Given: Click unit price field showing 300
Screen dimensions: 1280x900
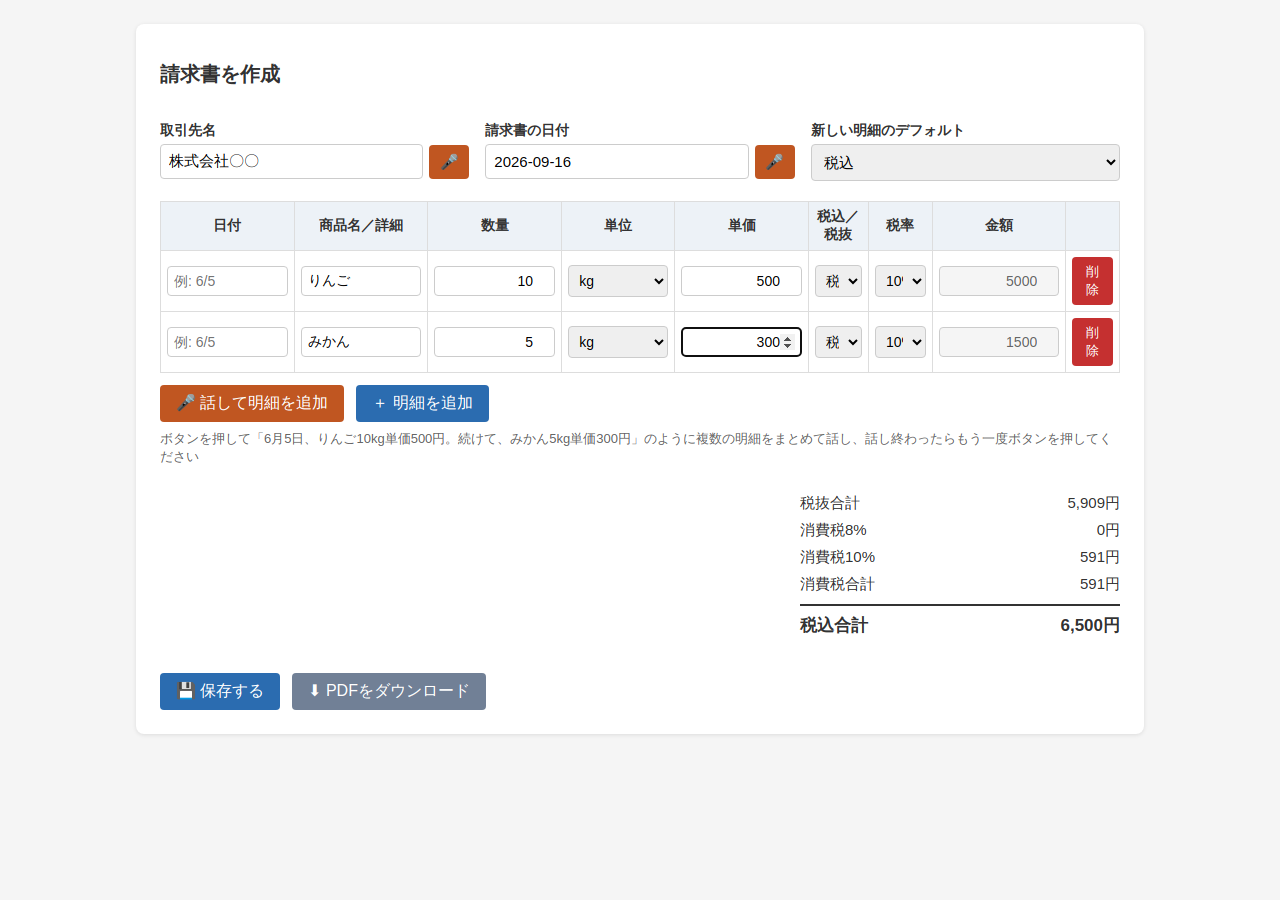Looking at the screenshot, I should (741, 342).
